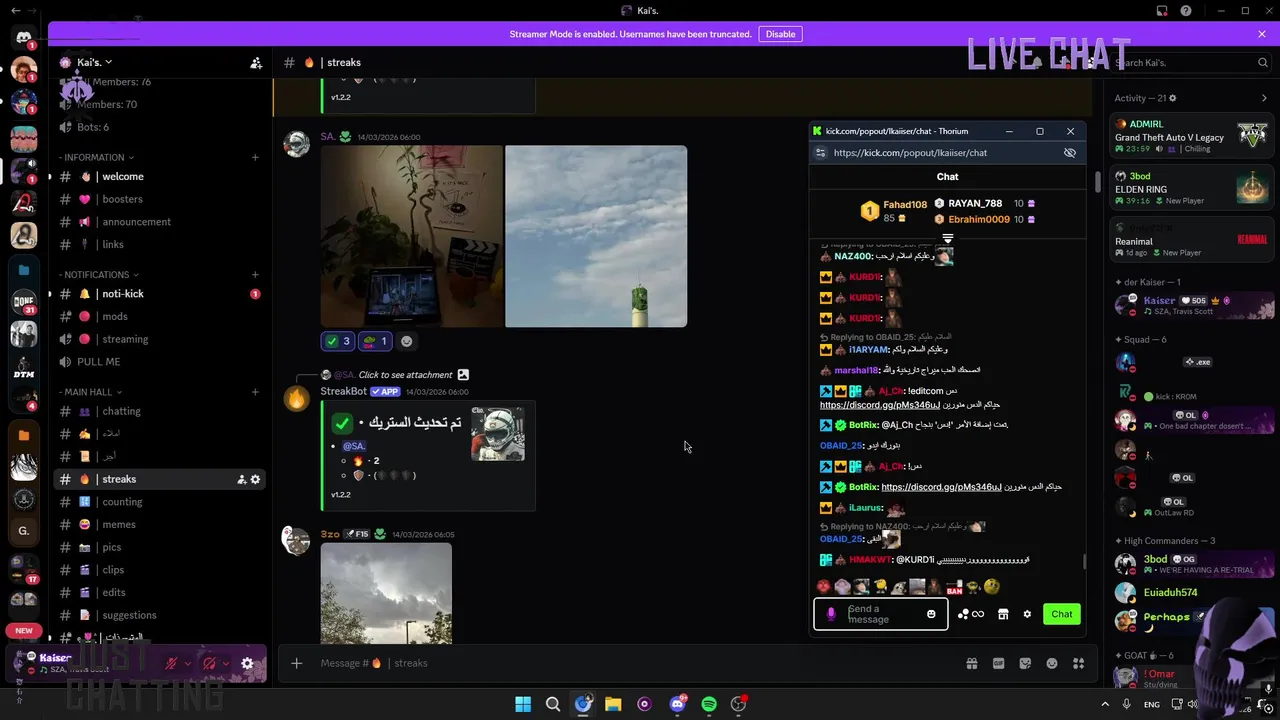1280x720 pixels.
Task: Open the sky and minaret photo
Action: 596,236
